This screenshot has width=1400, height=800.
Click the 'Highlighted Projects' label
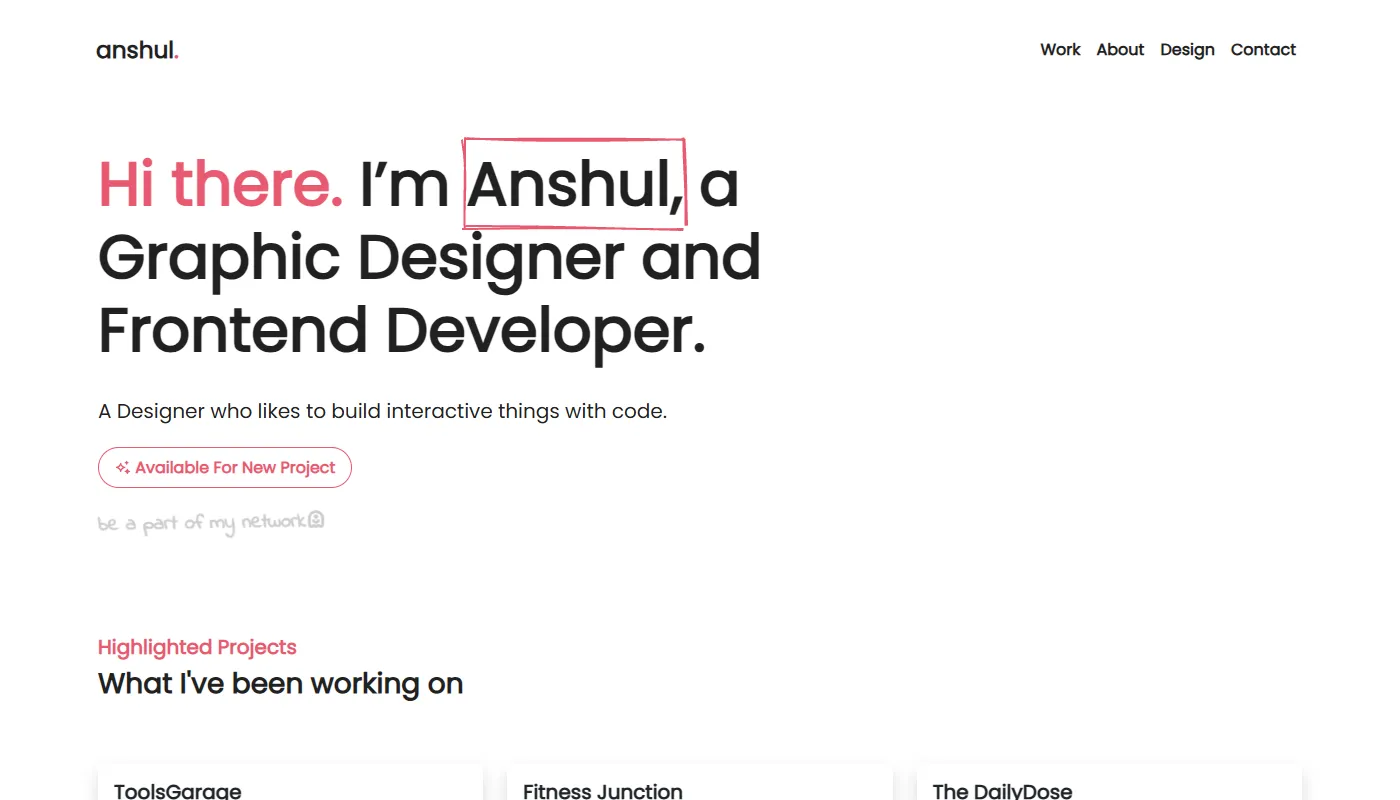point(197,647)
